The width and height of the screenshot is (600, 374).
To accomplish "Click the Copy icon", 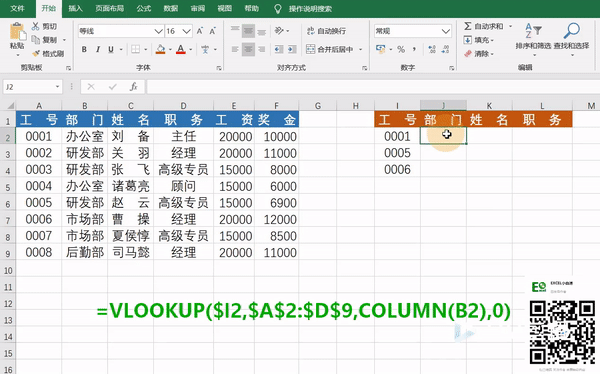I will (x=36, y=40).
